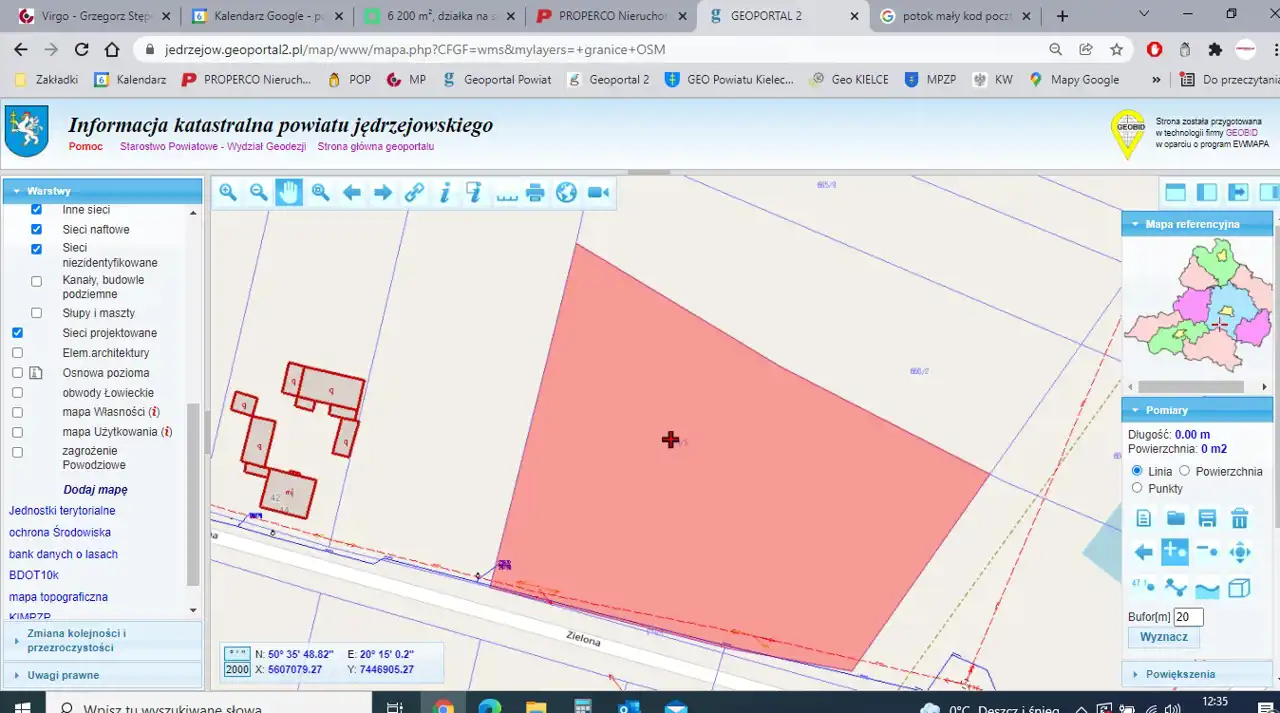Click the Bufor[m] input field
This screenshot has width=1280, height=713.
[1188, 617]
